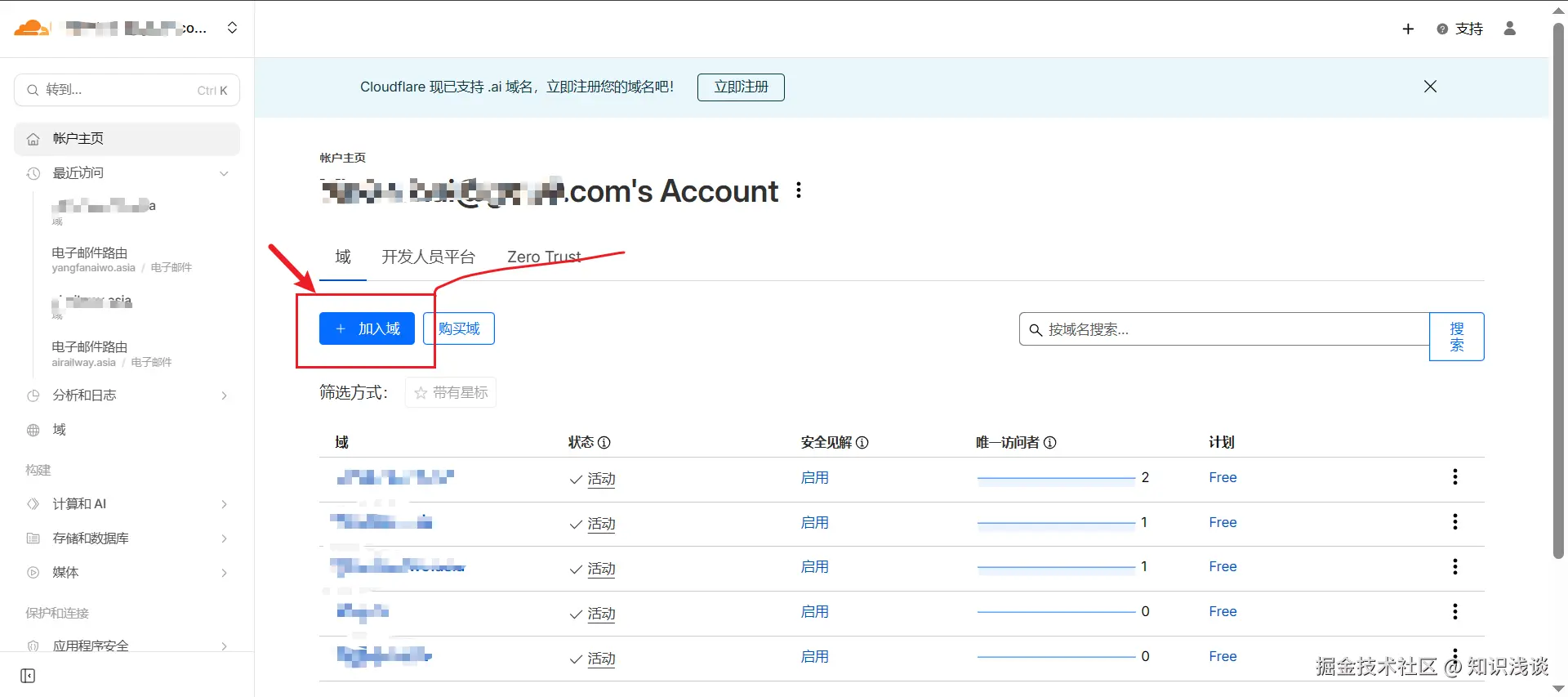The height and width of the screenshot is (697, 1568).
Task: Open Free plan link in first row
Action: click(1223, 478)
